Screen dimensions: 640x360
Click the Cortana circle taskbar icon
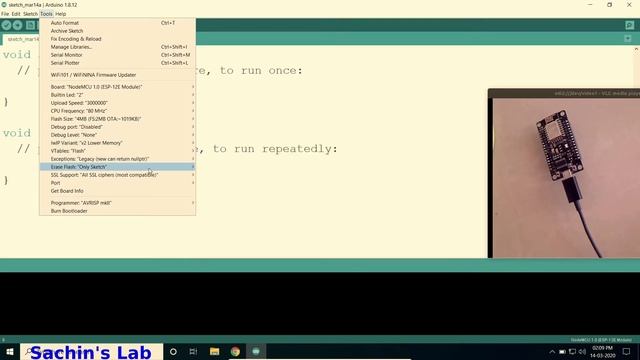[x=173, y=351]
